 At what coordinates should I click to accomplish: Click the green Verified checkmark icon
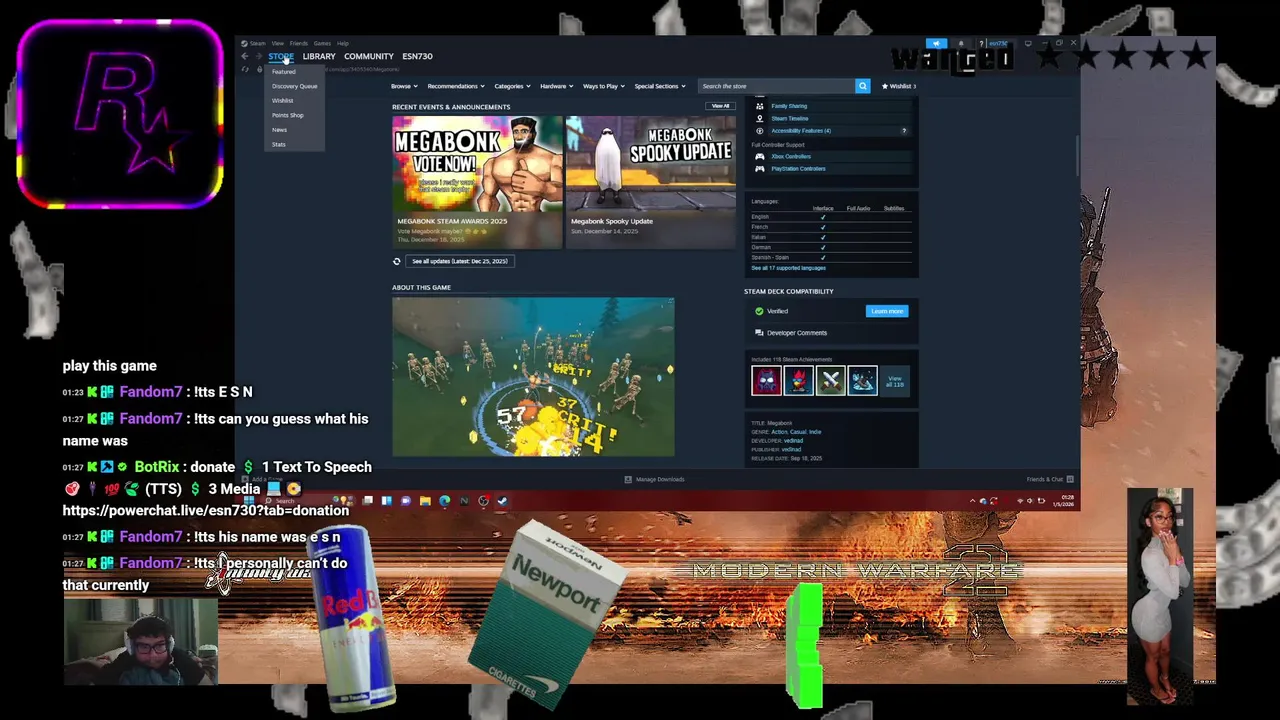tap(759, 311)
